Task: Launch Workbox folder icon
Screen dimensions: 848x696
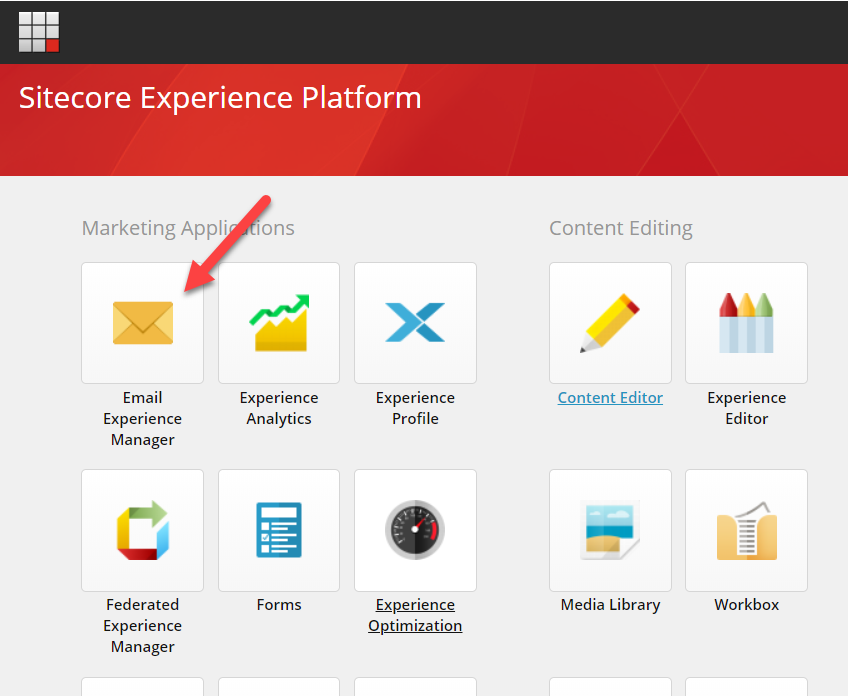Action: pyautogui.click(x=746, y=530)
